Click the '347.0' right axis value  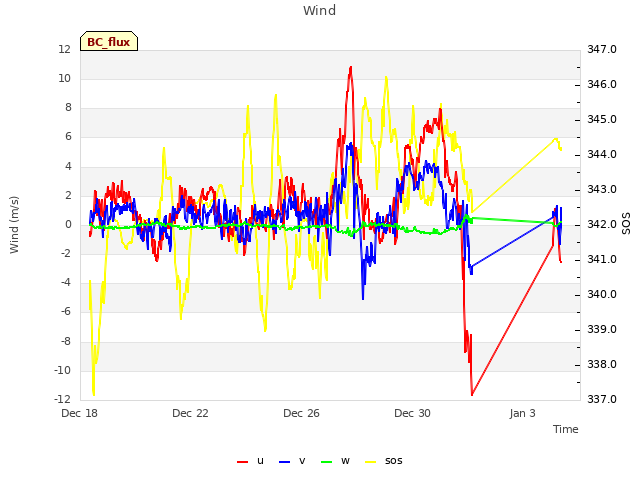(602, 49)
